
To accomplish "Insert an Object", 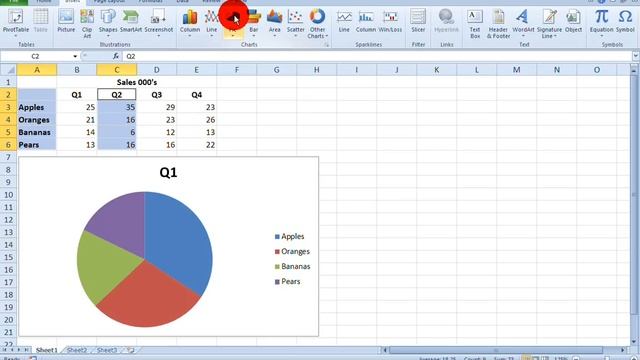I will coord(573,21).
